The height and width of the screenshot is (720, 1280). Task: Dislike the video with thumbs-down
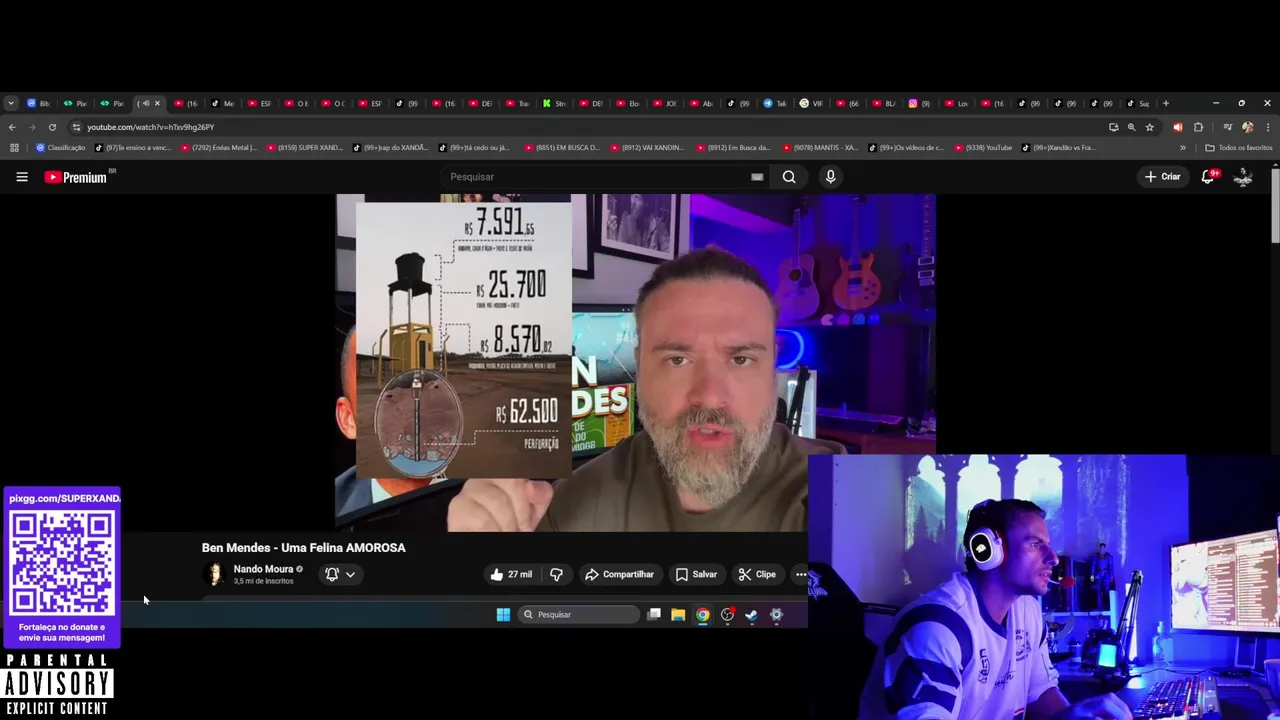(x=557, y=574)
